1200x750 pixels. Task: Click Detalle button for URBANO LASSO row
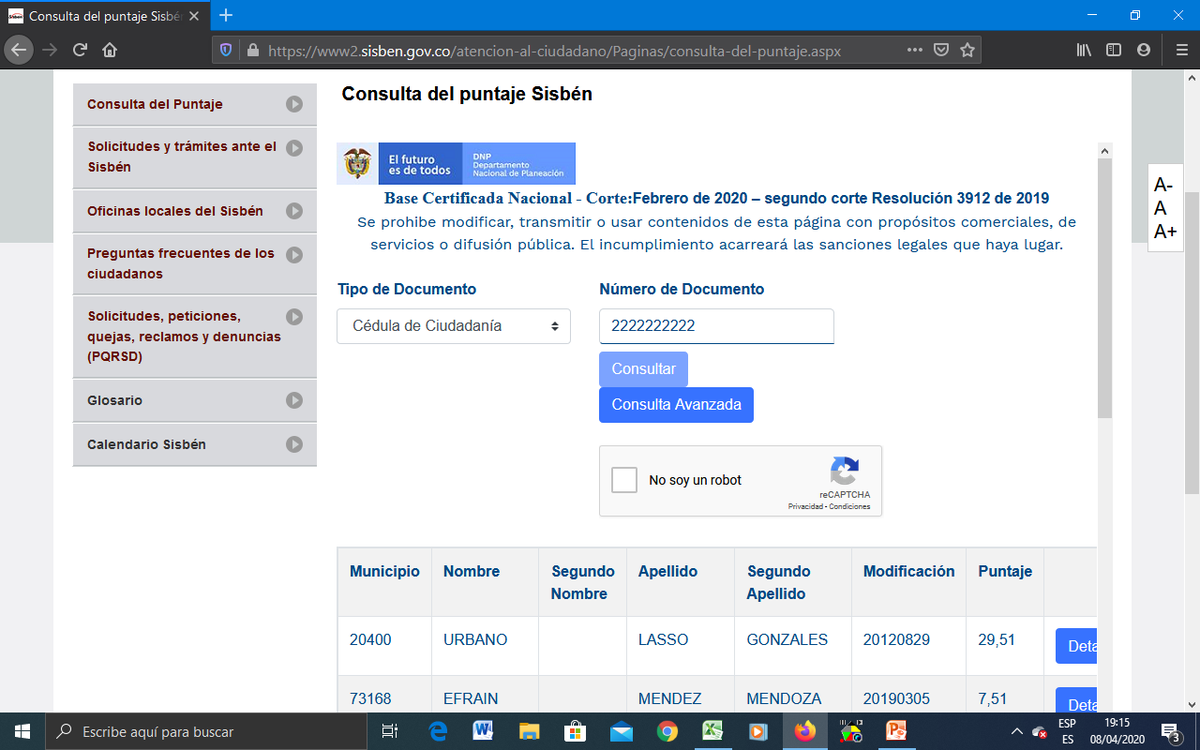tap(1077, 646)
